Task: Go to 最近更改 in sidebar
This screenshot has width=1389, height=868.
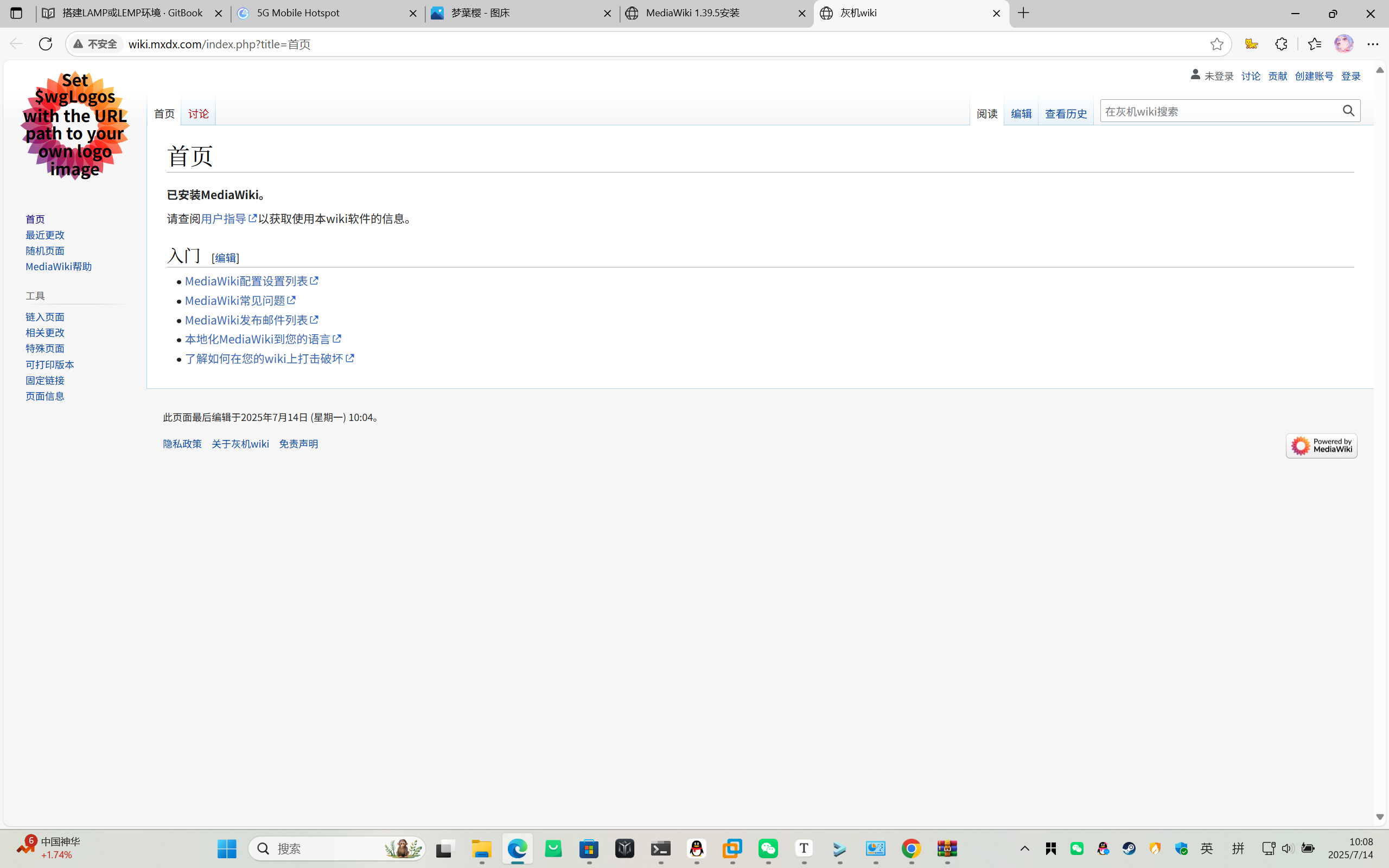Action: pos(45,235)
